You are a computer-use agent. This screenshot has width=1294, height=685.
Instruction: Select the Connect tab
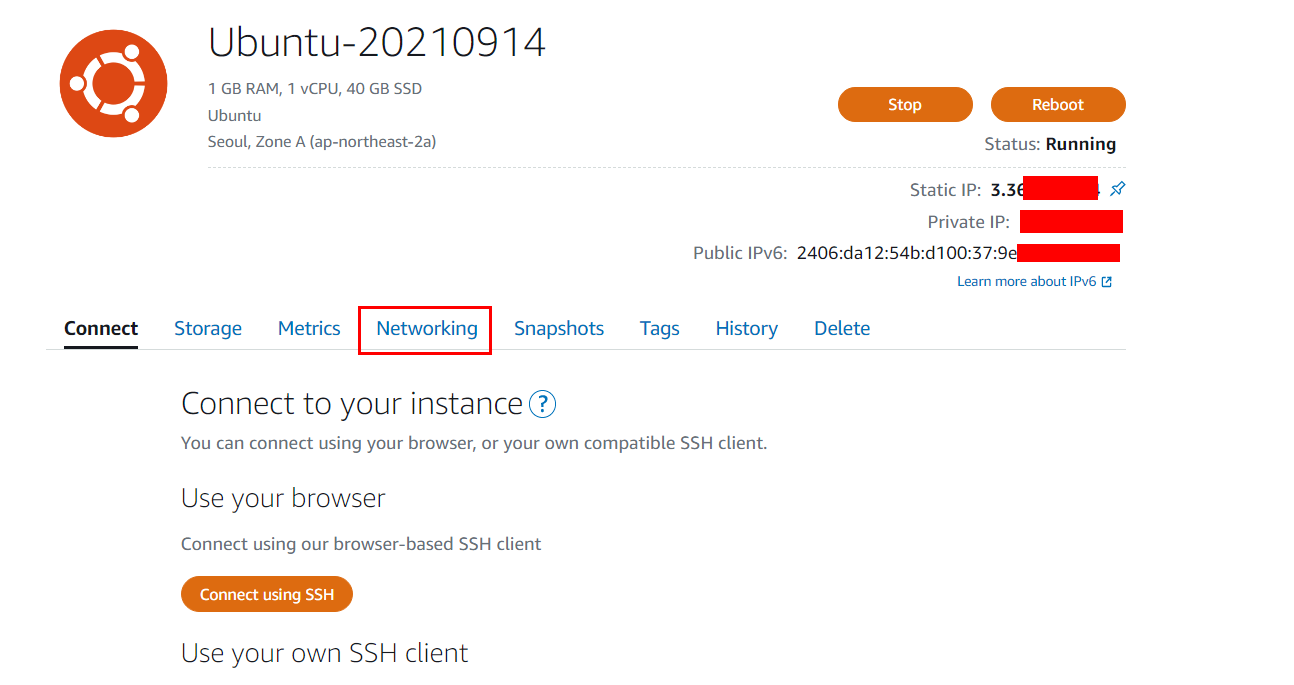pos(101,328)
